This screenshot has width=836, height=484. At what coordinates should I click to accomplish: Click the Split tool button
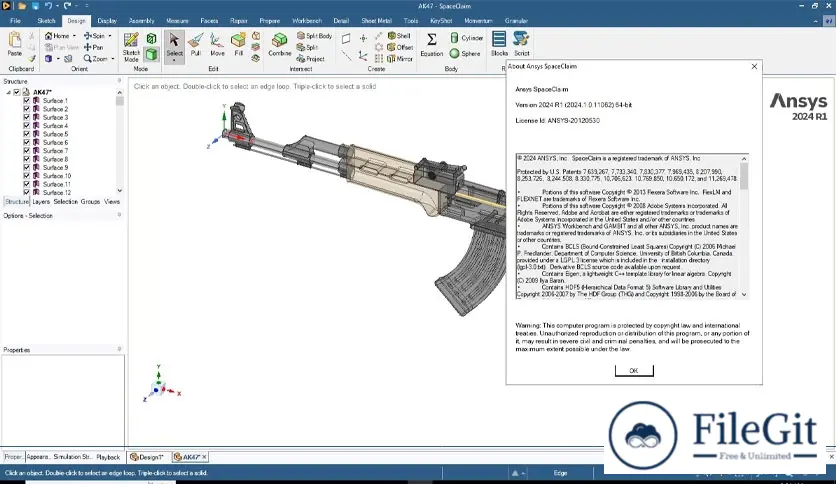(308, 47)
